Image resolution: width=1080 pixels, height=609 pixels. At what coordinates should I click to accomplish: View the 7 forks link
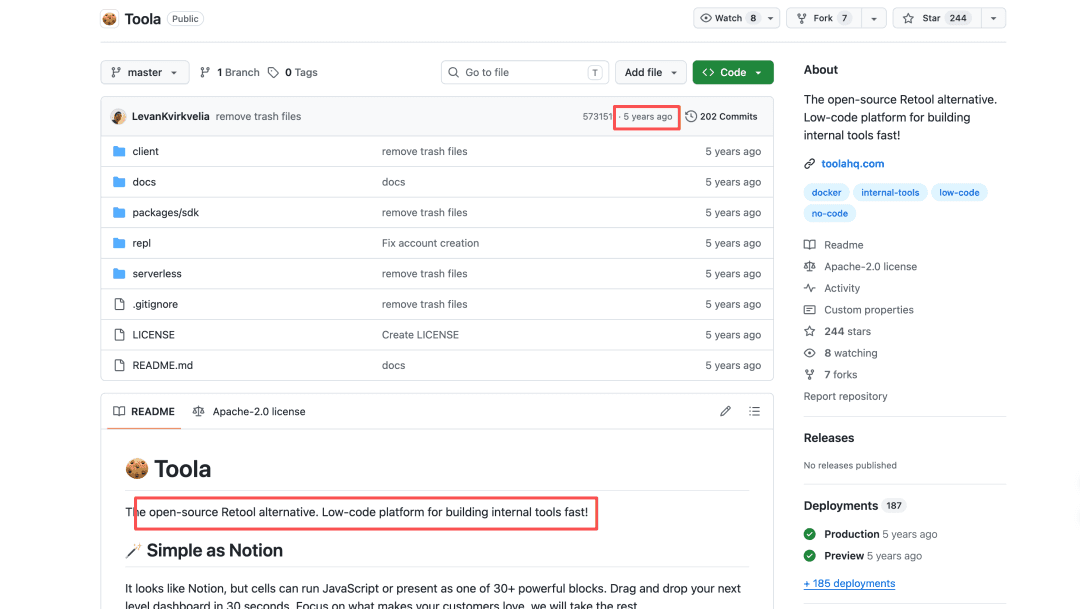tap(840, 375)
